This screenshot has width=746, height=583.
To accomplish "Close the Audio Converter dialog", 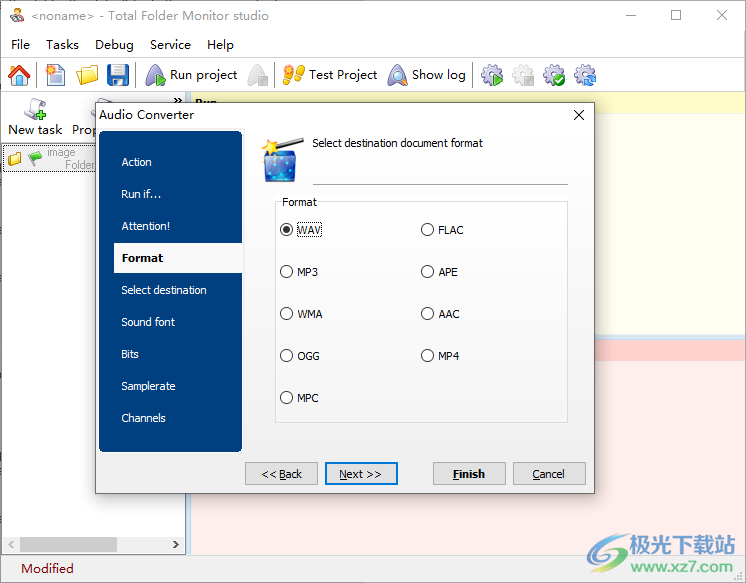I will [579, 115].
